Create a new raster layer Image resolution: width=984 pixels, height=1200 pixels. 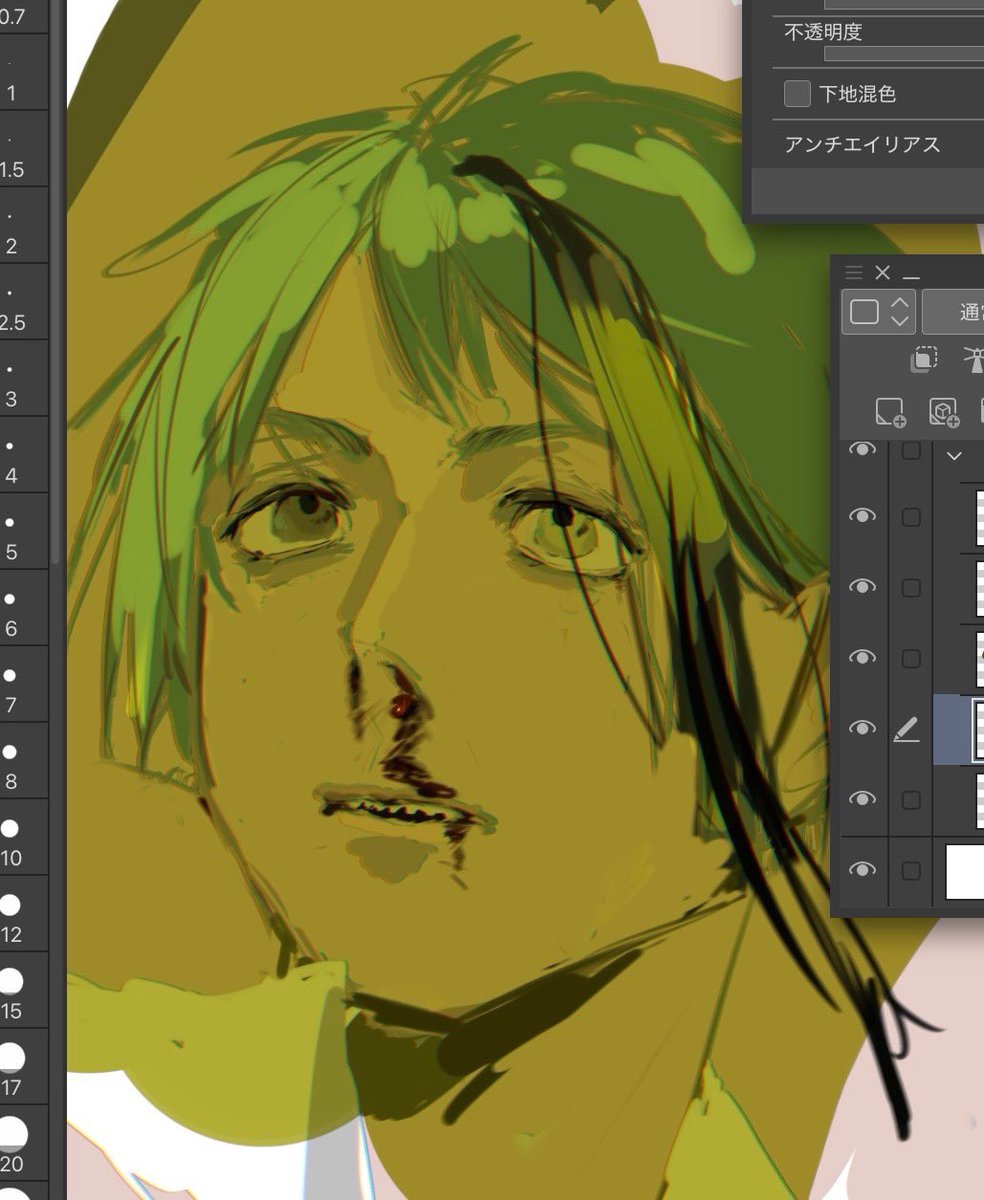889,412
